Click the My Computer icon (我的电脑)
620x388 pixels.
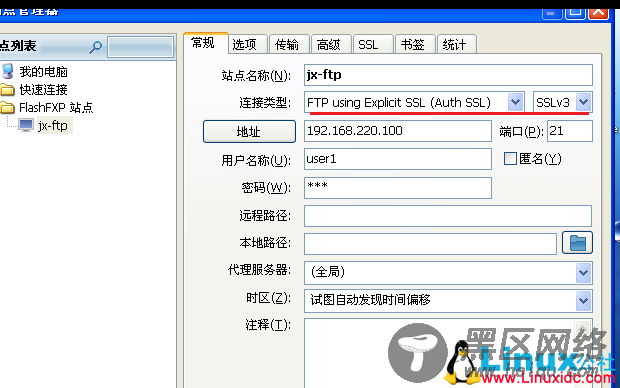click(8, 72)
